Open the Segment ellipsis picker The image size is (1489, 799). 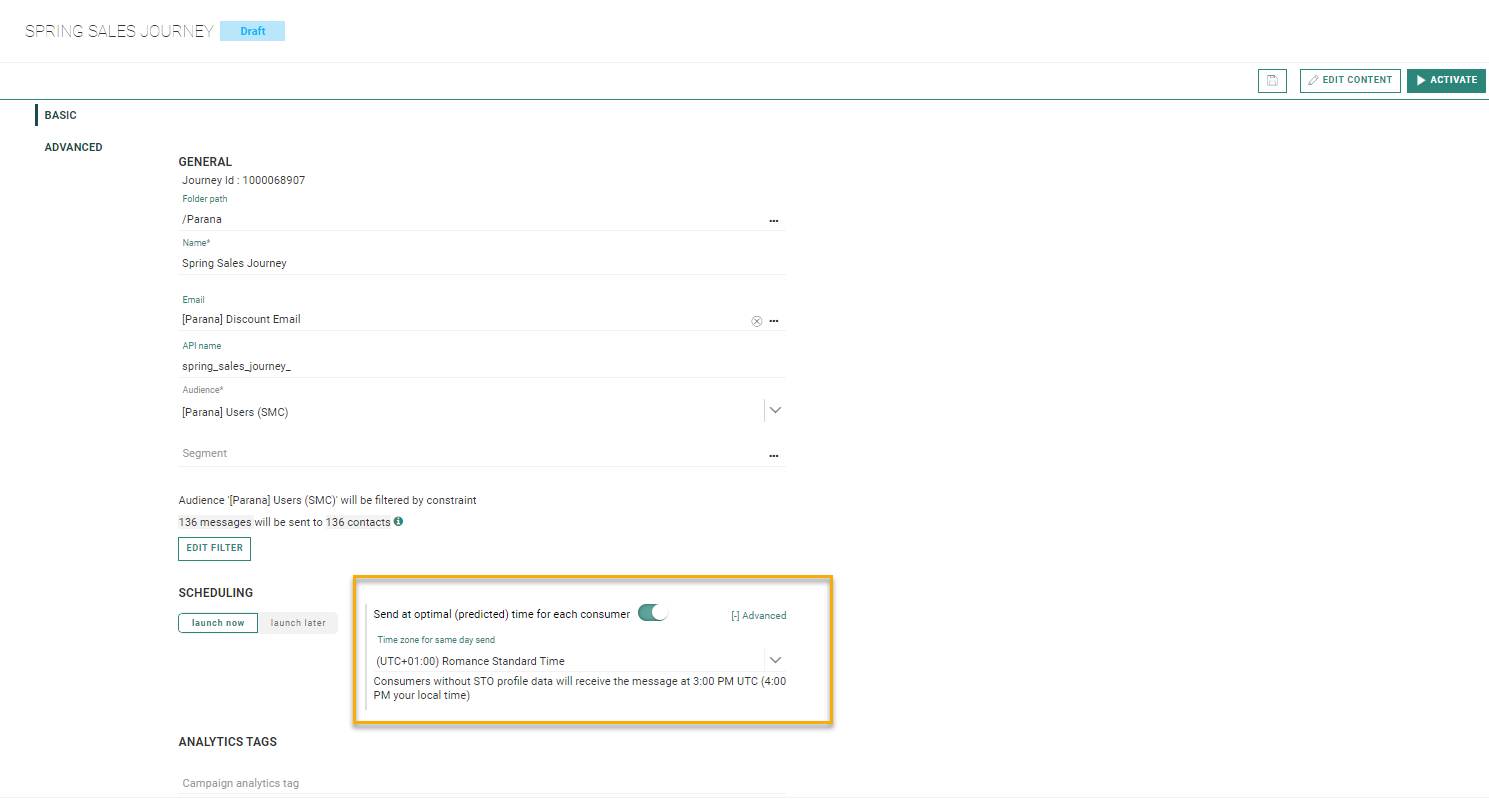pos(773,455)
